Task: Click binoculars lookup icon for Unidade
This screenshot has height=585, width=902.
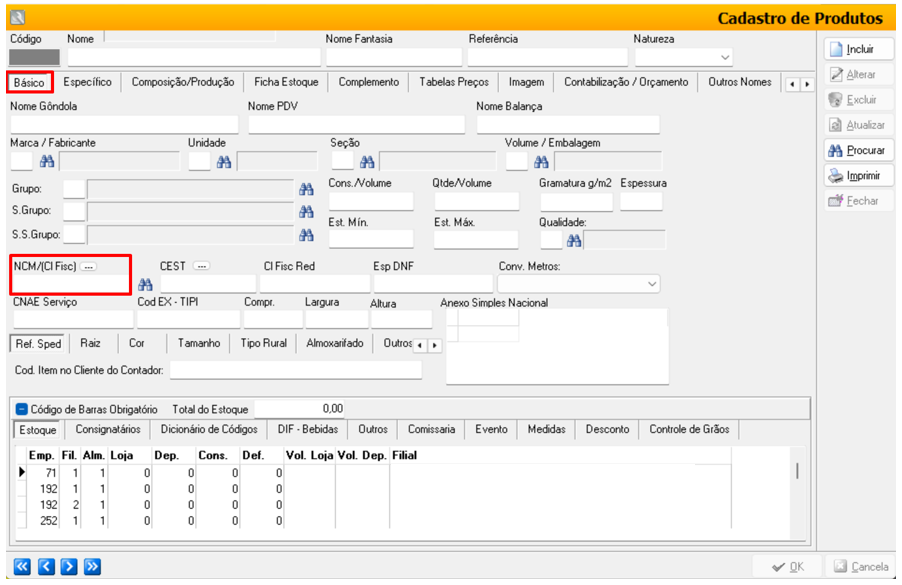Action: click(x=224, y=162)
